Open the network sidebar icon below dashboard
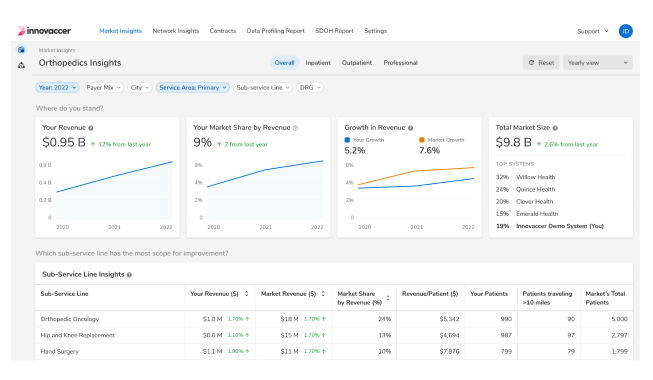Image resolution: width=653 pixels, height=380 pixels. coord(21,65)
